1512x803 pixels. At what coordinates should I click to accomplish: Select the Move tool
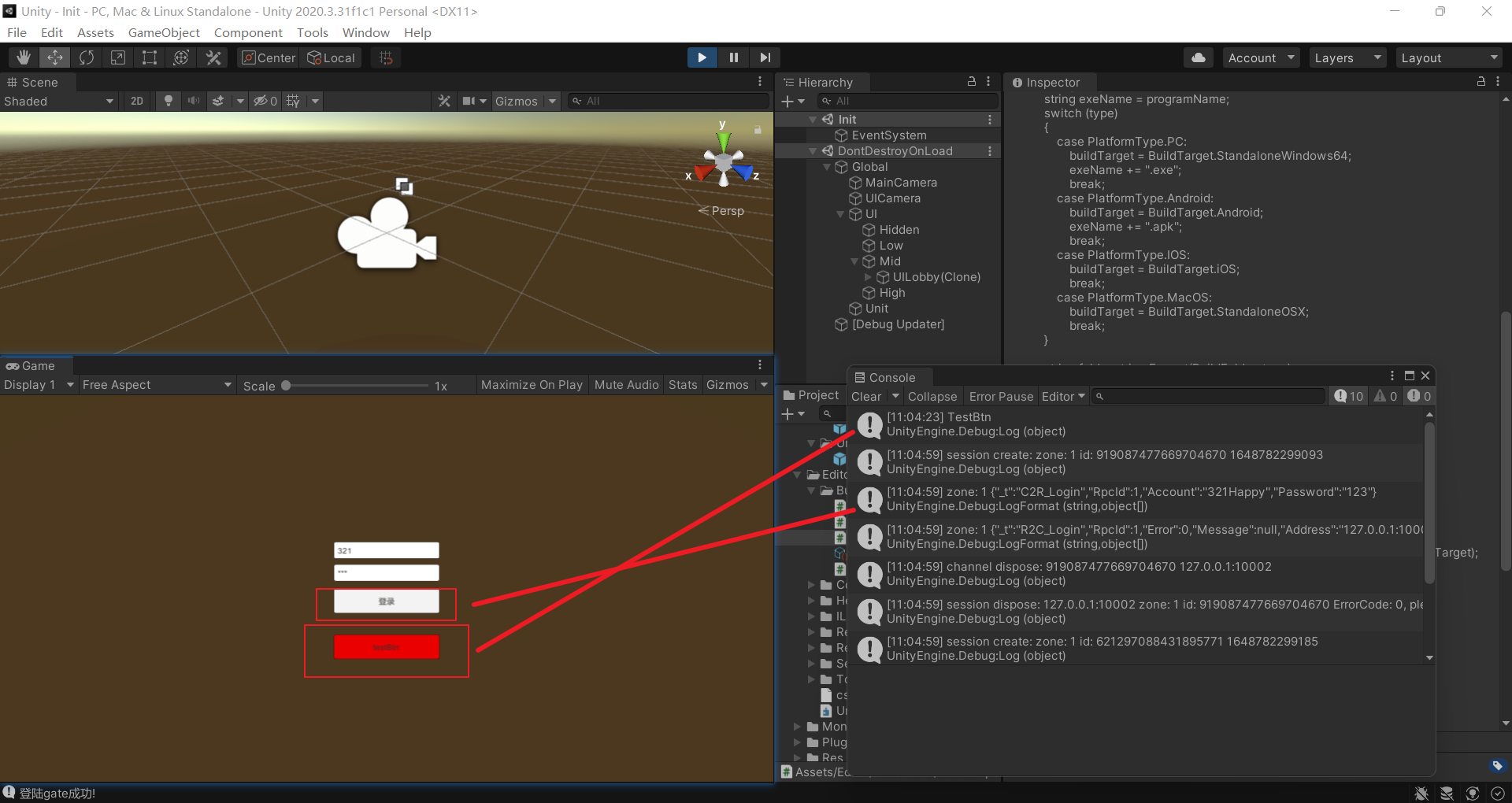[55, 57]
